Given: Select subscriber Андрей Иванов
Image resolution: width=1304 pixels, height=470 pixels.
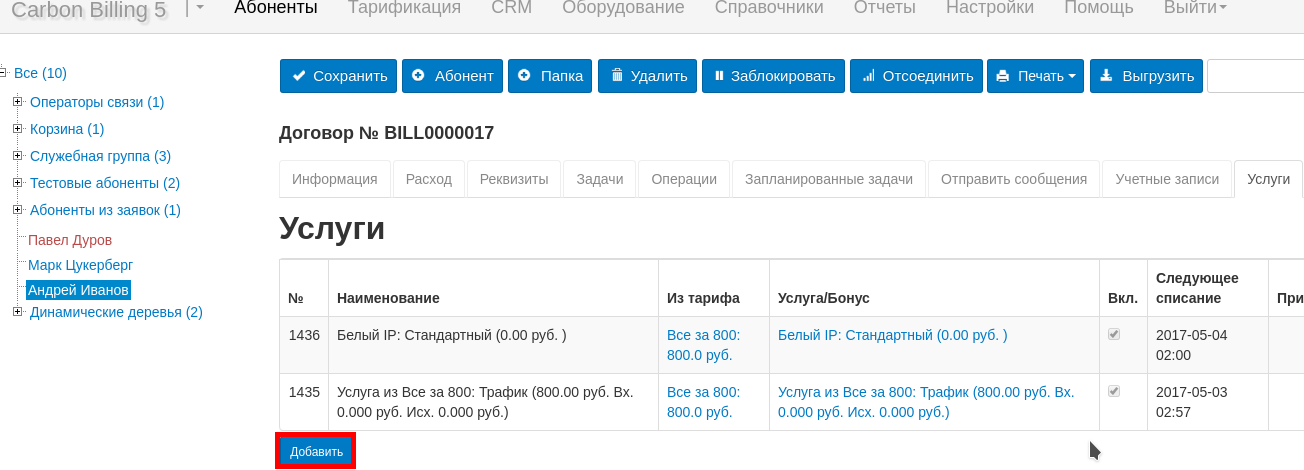Looking at the screenshot, I should (78, 290).
